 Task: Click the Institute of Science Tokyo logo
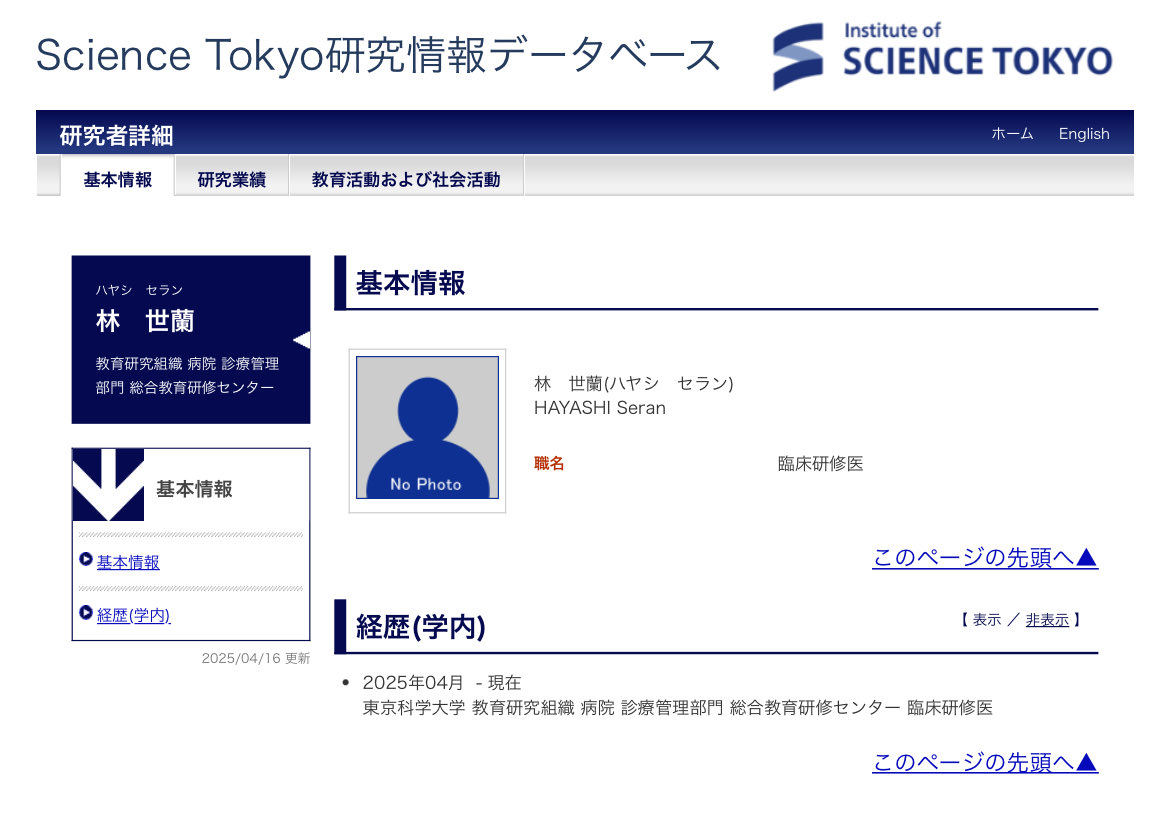941,55
